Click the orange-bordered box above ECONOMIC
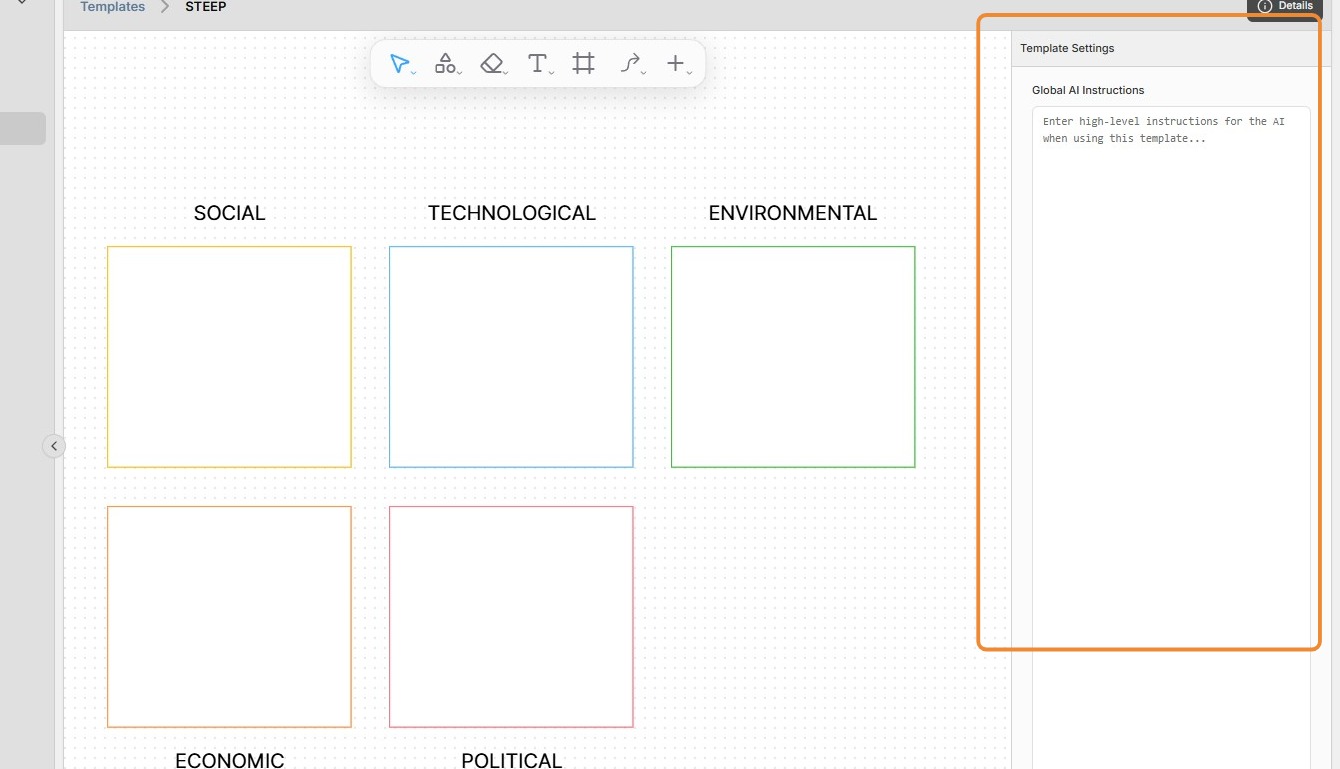 [229, 617]
